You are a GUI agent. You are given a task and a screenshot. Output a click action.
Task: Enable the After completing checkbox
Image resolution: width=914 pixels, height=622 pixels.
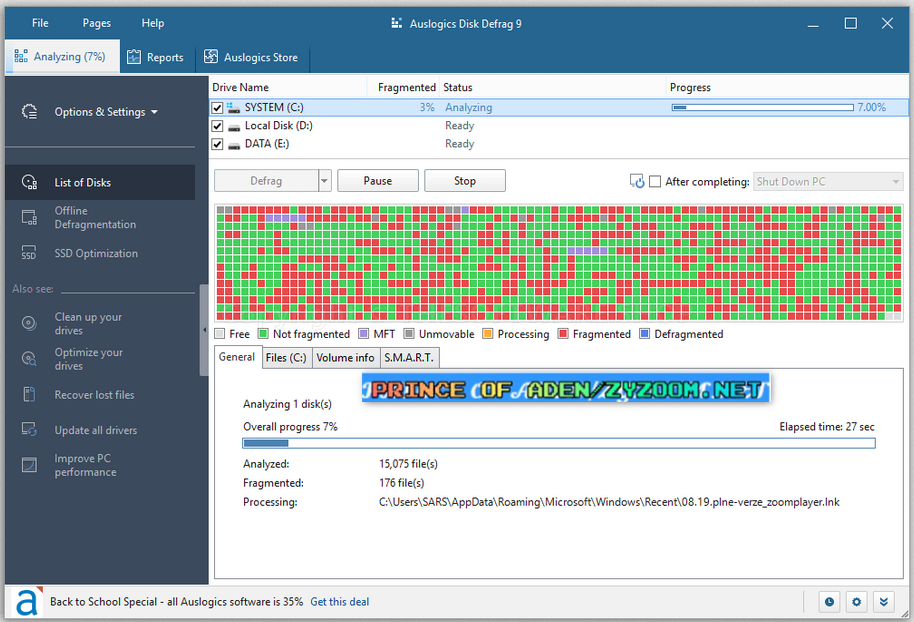point(655,181)
